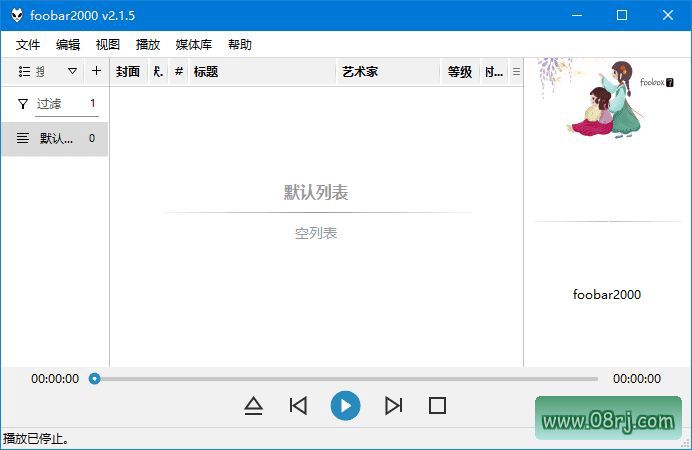
Task: Open the 视图 menu
Action: point(108,45)
